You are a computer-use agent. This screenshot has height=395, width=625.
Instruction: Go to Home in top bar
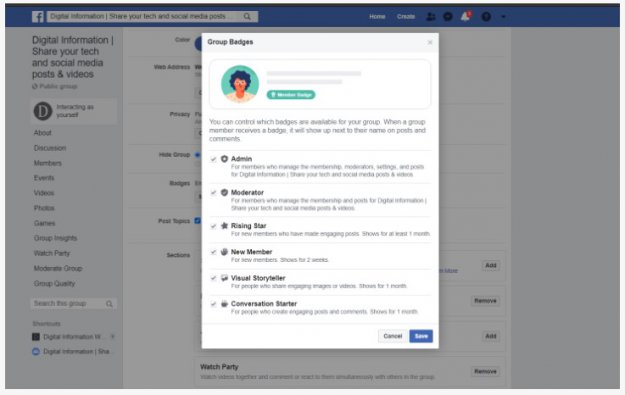coord(377,17)
